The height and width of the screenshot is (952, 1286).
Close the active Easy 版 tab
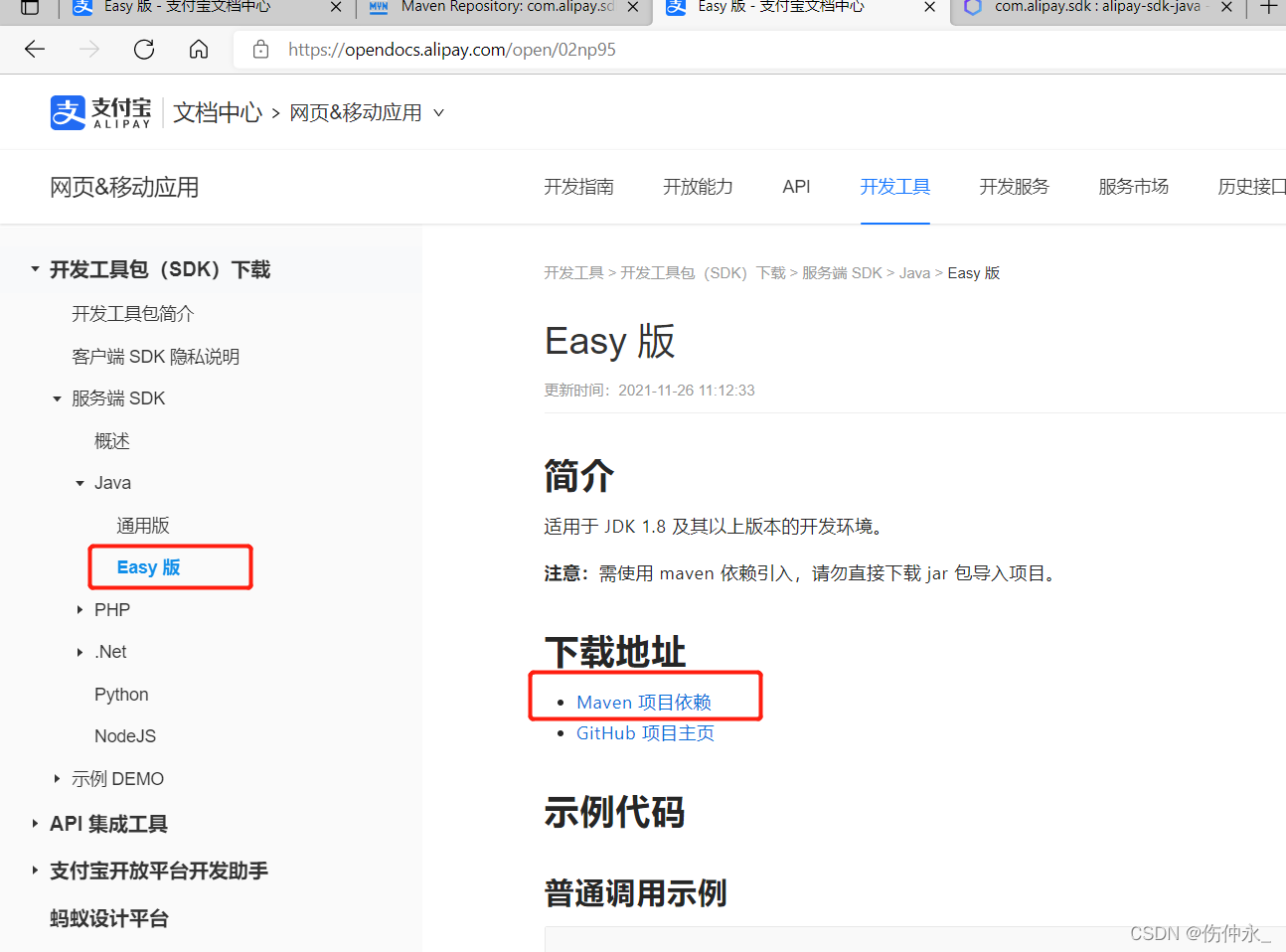pyautogui.click(x=929, y=7)
